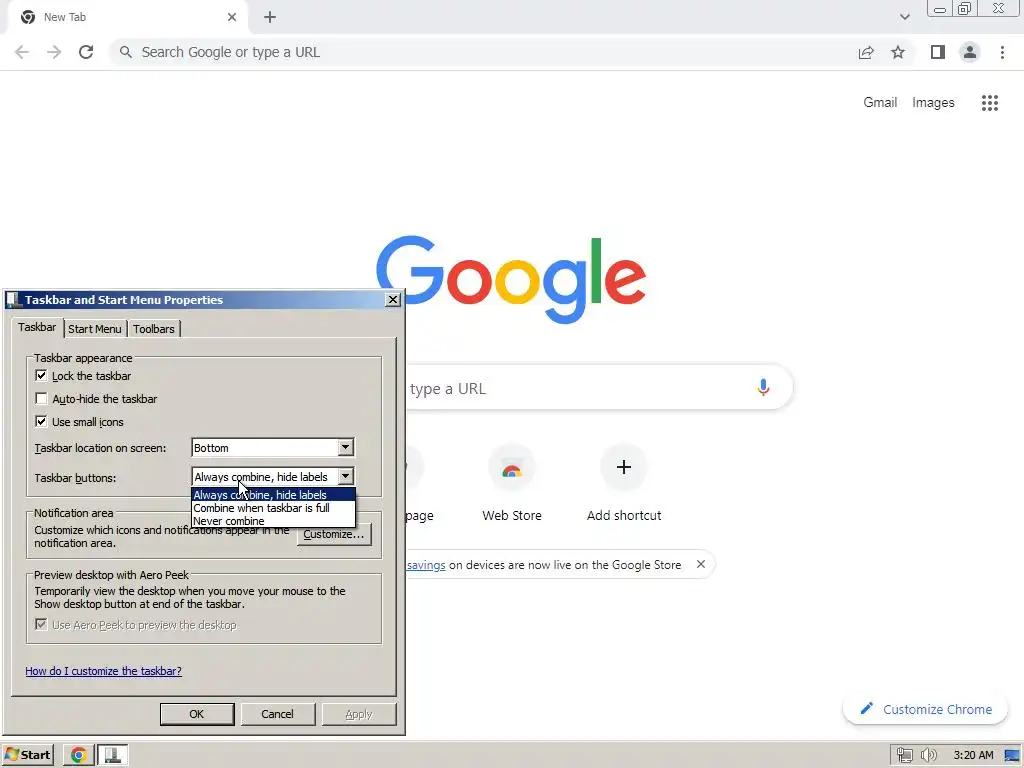Open the Google apps grid
This screenshot has height=768, width=1024.
tap(989, 103)
